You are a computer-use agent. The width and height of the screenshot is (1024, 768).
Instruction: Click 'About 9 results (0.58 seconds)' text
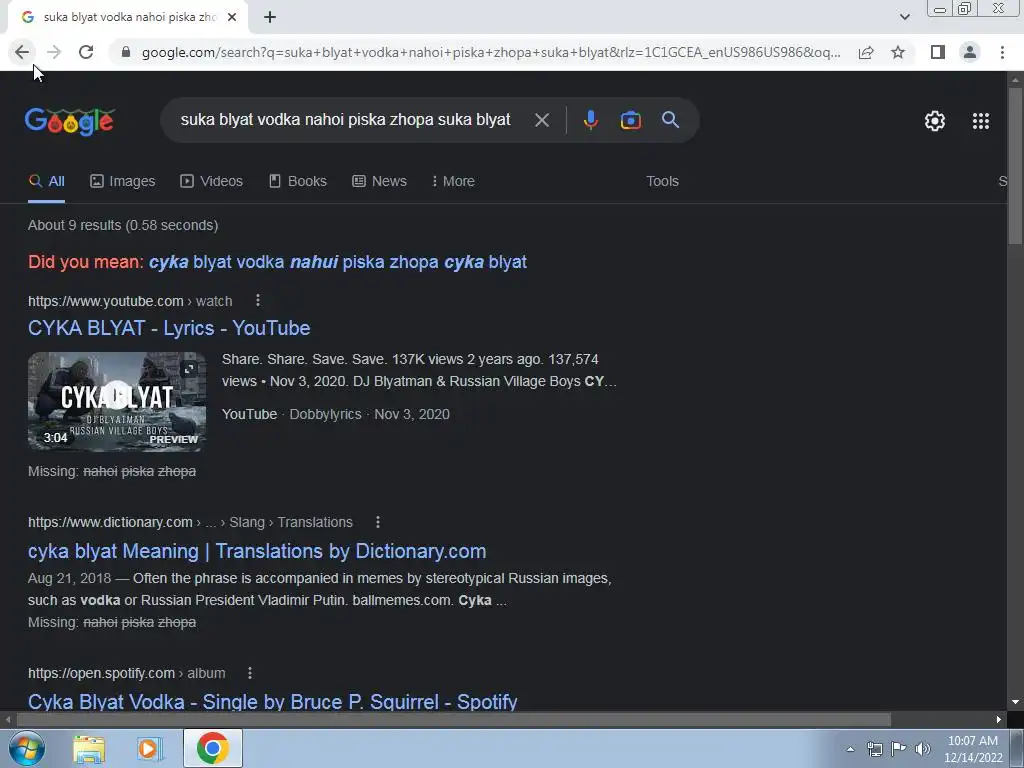pos(123,225)
